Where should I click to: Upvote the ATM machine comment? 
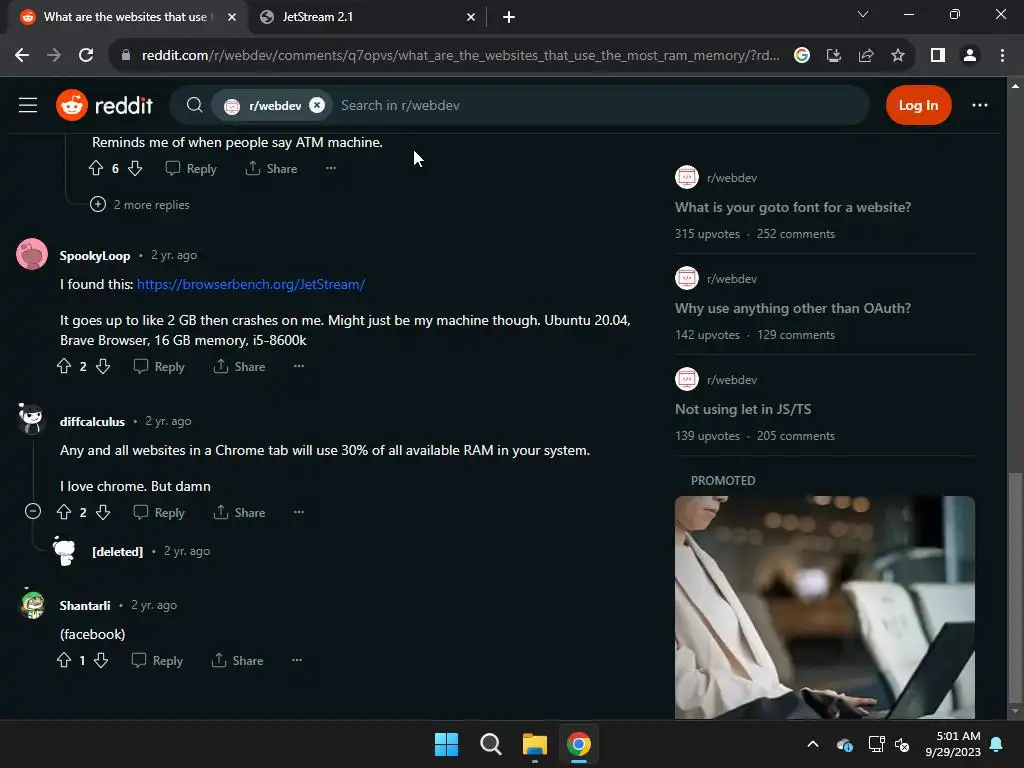click(96, 168)
